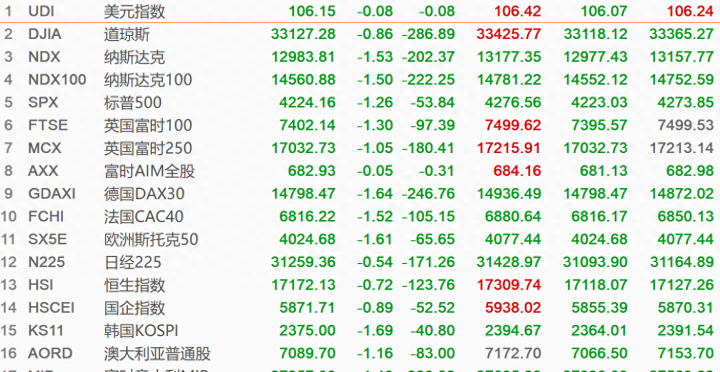Click the HSI 恒生指数 entry

(360, 285)
